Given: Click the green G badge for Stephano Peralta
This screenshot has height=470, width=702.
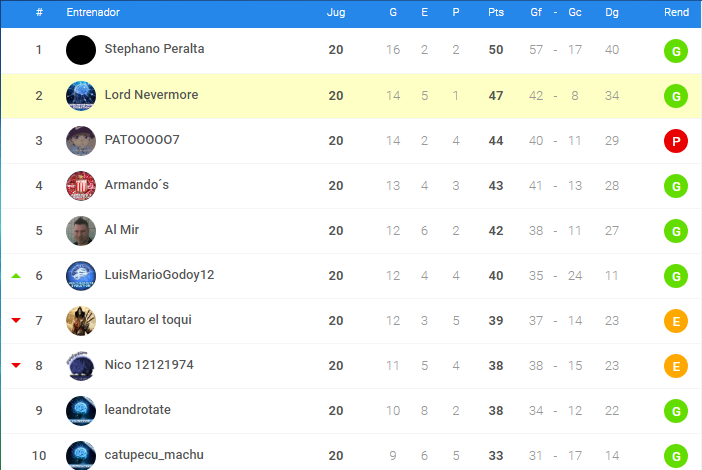Looking at the screenshot, I should (676, 51).
